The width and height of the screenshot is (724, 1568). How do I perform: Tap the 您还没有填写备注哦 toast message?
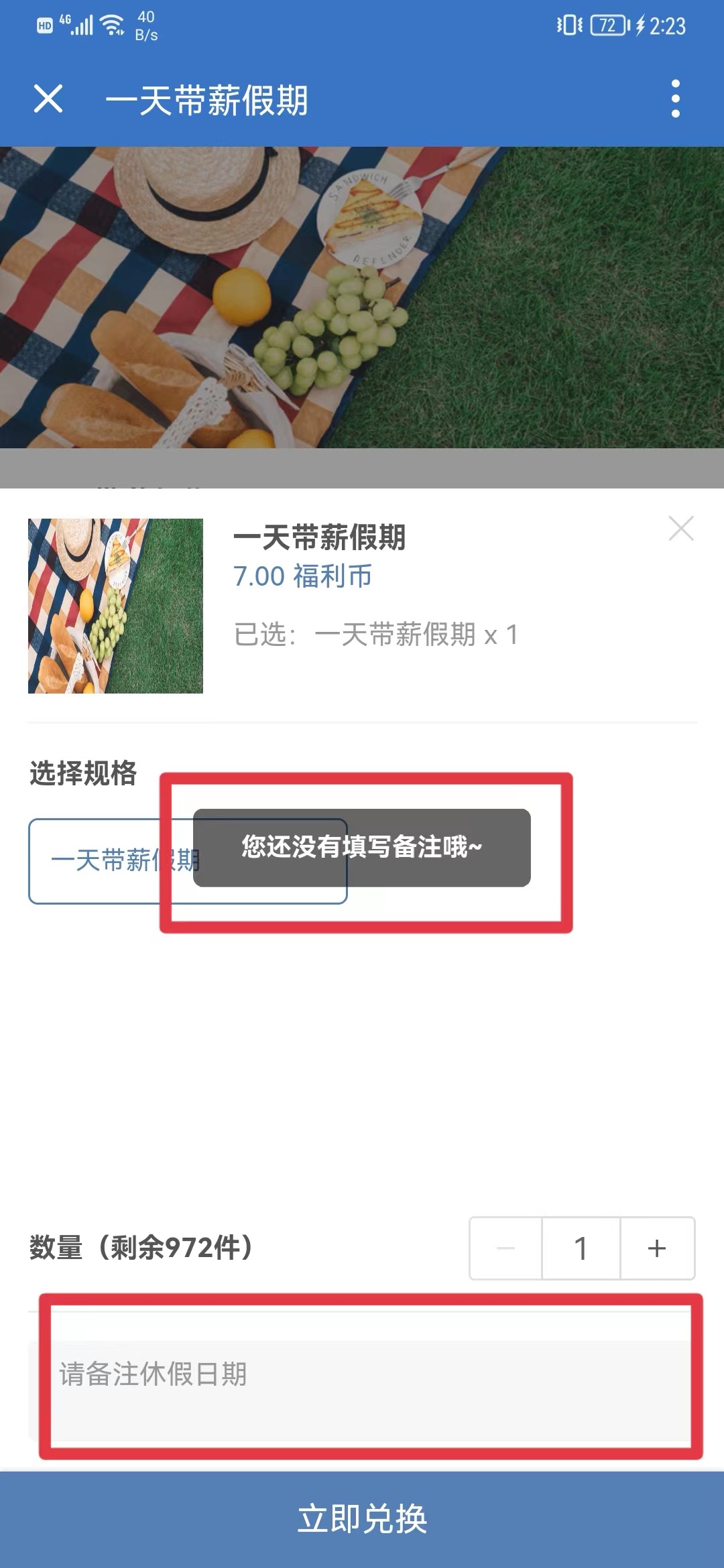point(362,848)
